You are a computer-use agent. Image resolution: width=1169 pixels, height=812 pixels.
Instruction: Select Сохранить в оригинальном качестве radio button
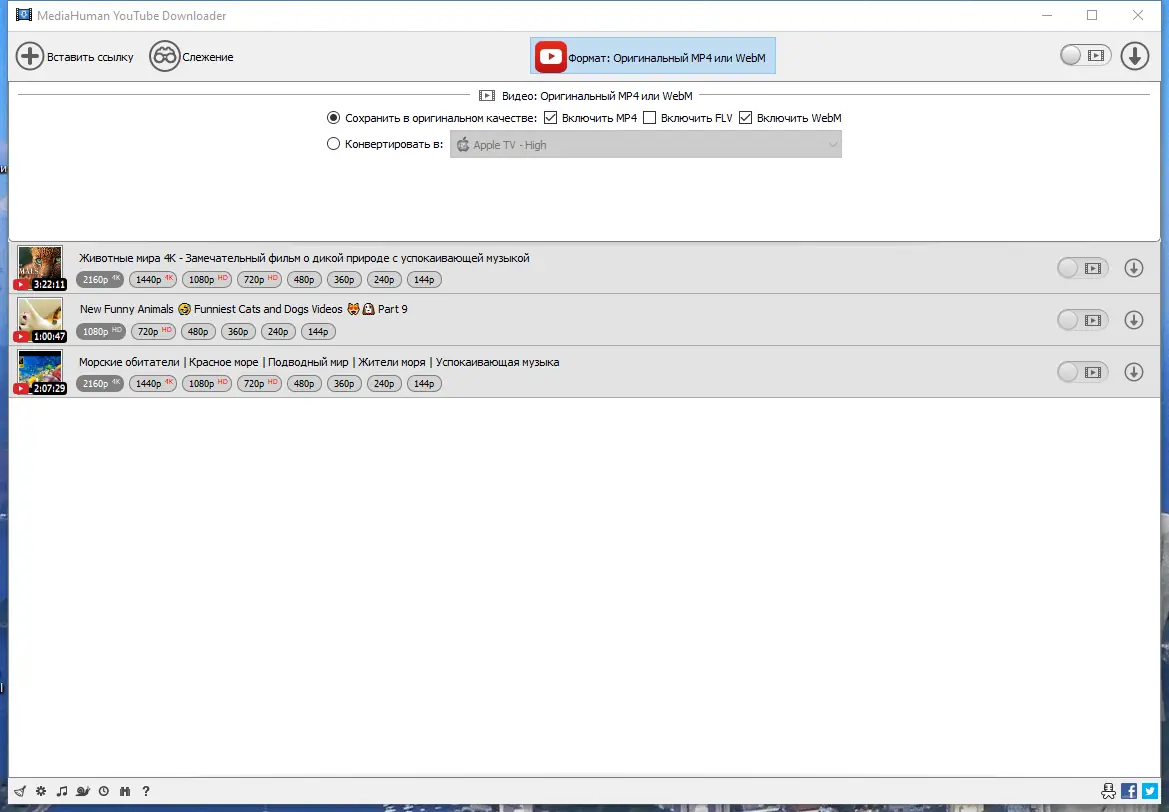(333, 118)
